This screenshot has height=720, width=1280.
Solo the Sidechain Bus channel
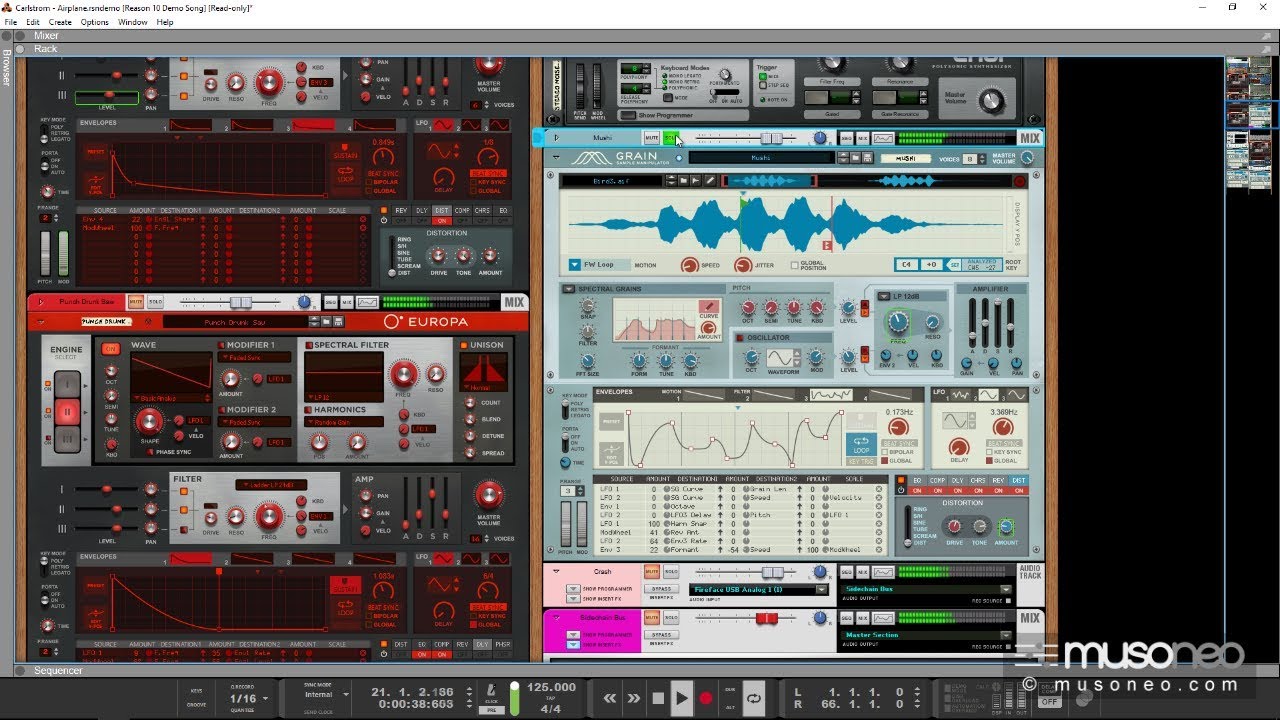(670, 618)
